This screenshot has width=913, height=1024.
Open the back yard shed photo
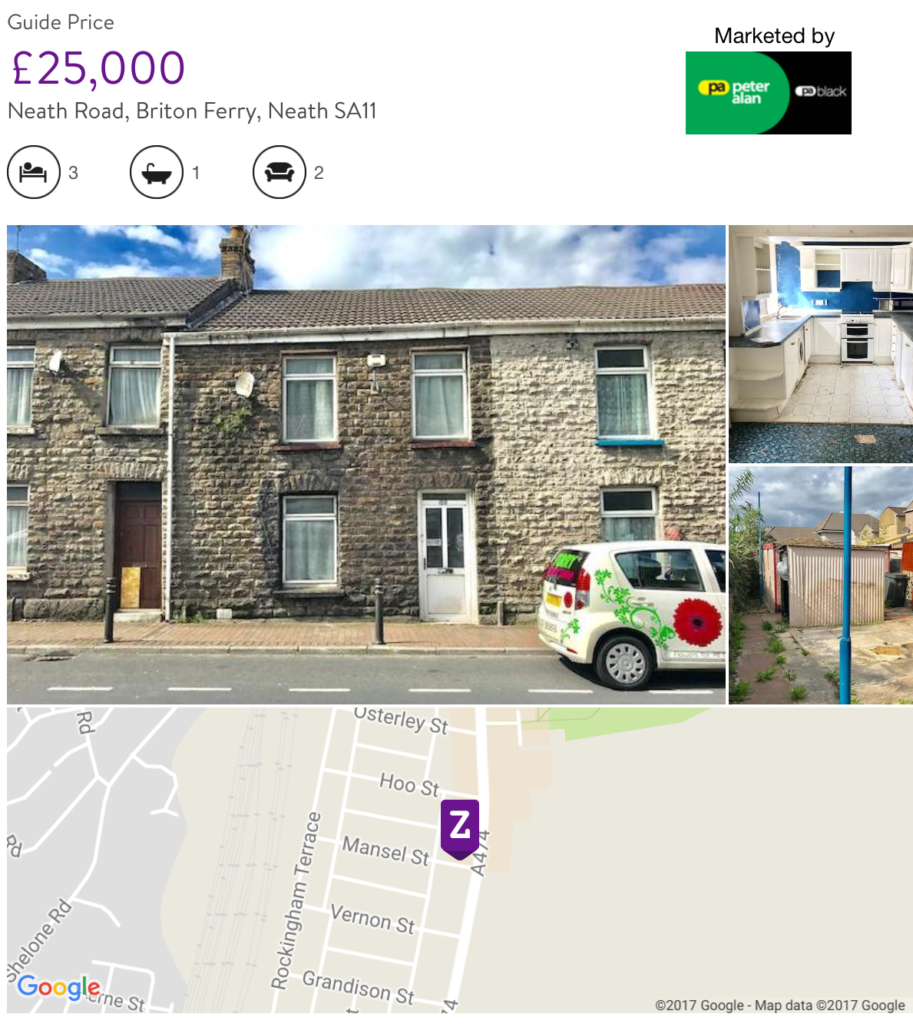pos(821,585)
